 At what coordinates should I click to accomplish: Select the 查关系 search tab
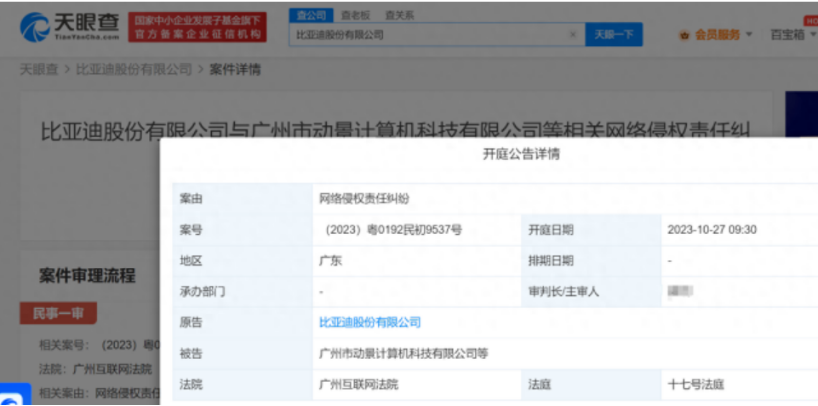tap(400, 15)
